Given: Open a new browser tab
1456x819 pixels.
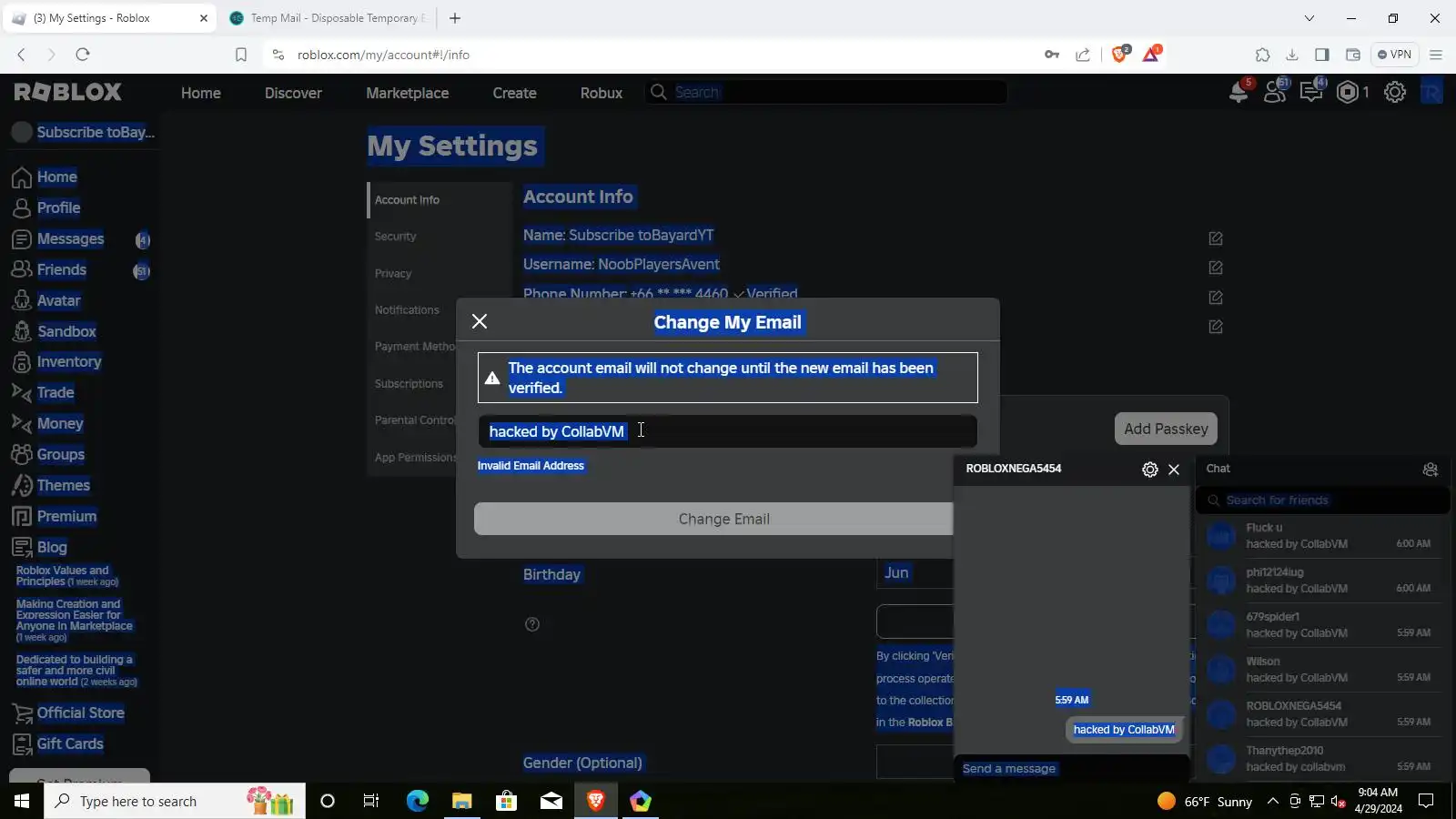Looking at the screenshot, I should (x=455, y=18).
